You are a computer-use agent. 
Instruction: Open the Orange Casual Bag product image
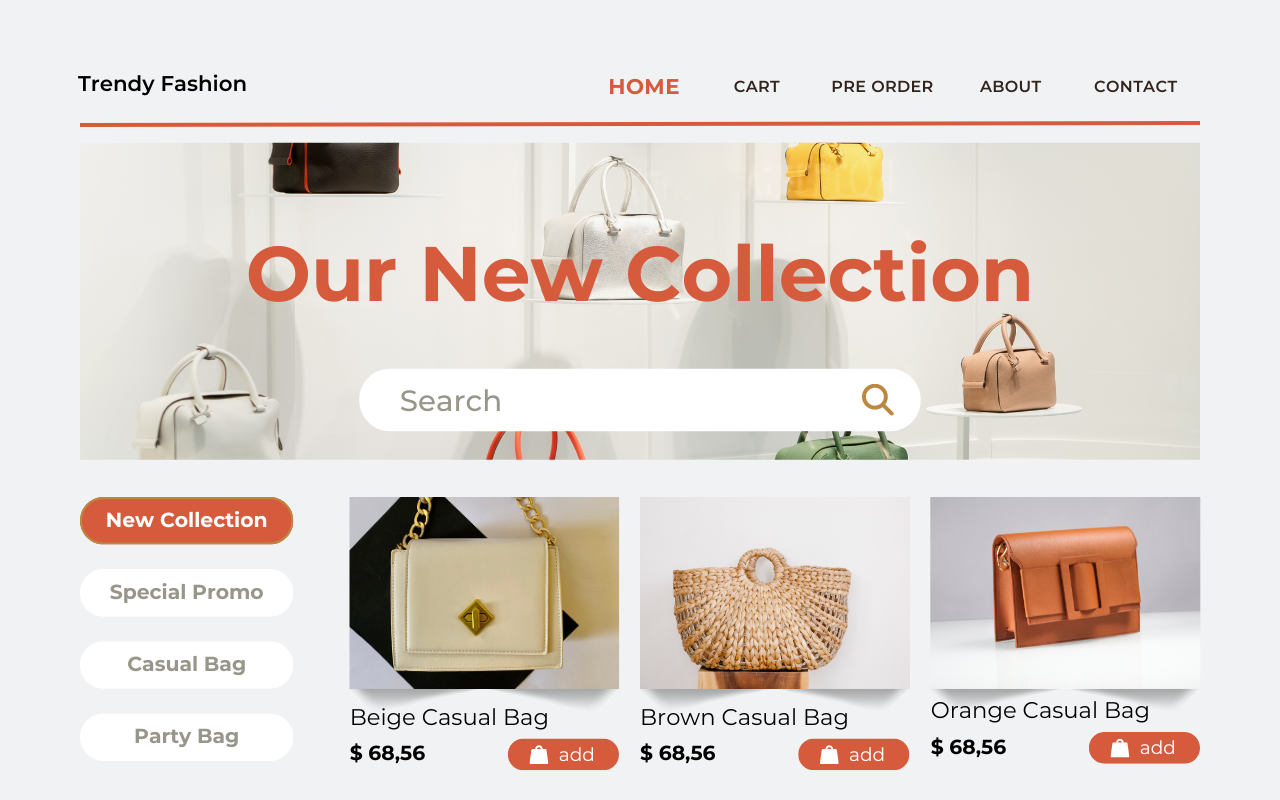[x=1065, y=593]
